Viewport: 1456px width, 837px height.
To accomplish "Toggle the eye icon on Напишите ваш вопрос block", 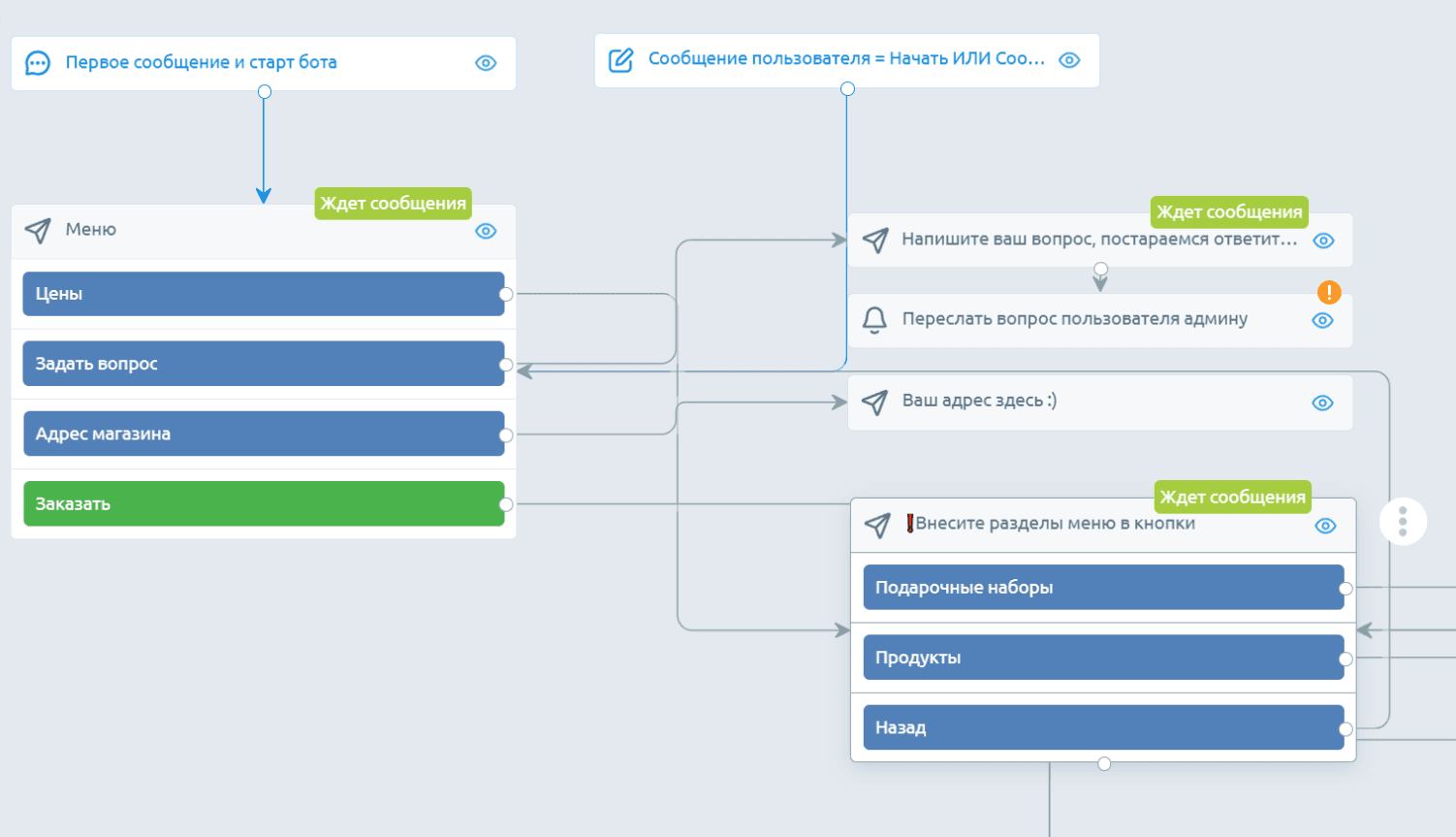I will pyautogui.click(x=1323, y=241).
